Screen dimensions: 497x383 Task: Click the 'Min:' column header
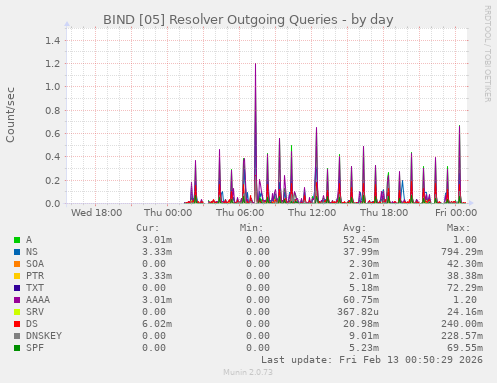pos(251,228)
